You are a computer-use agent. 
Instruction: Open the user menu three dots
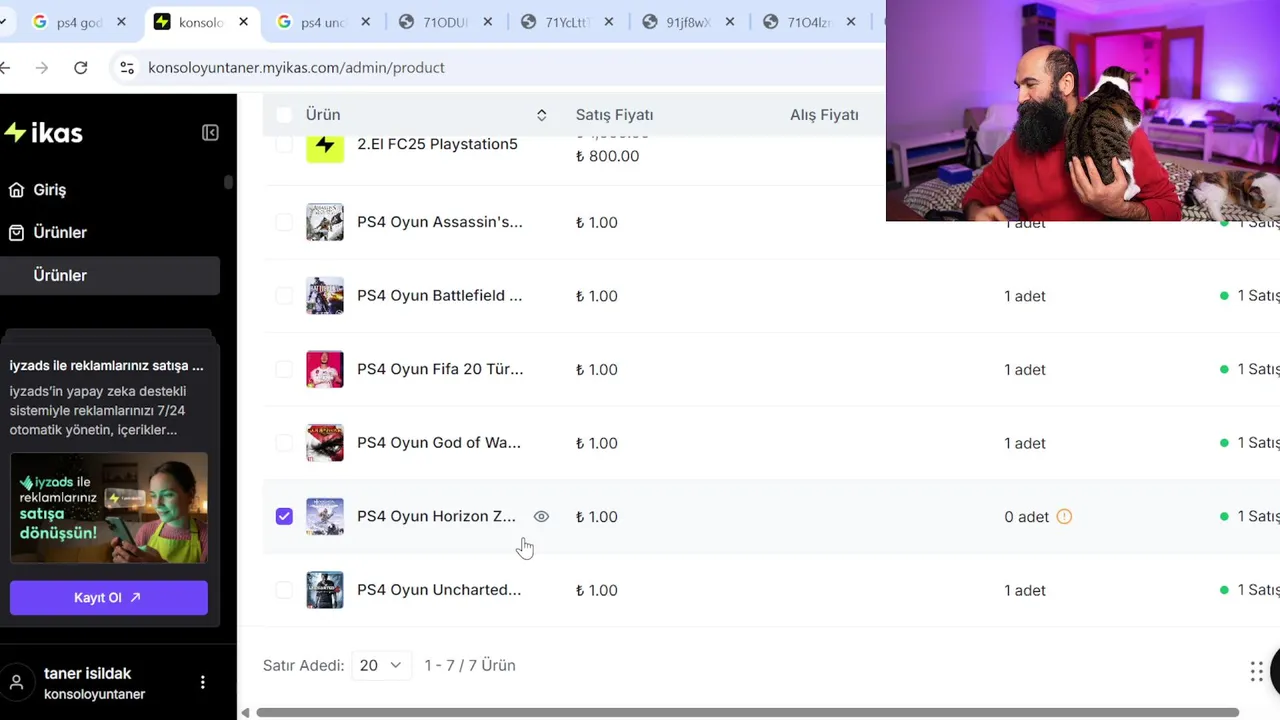[203, 683]
